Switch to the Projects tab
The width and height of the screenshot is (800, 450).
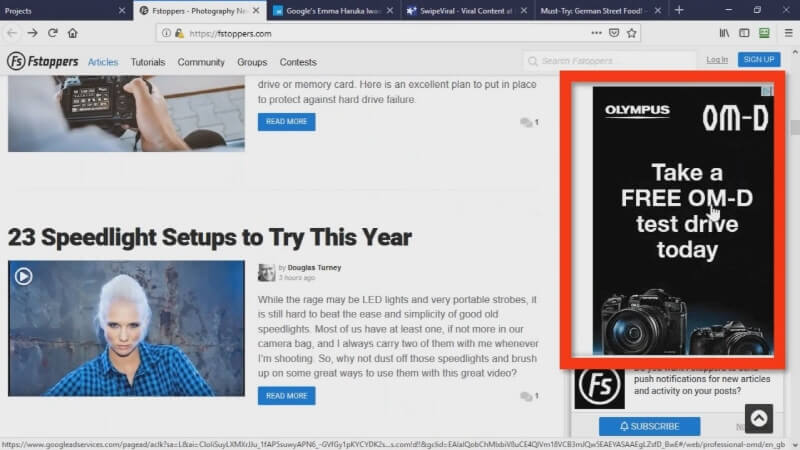click(x=66, y=10)
